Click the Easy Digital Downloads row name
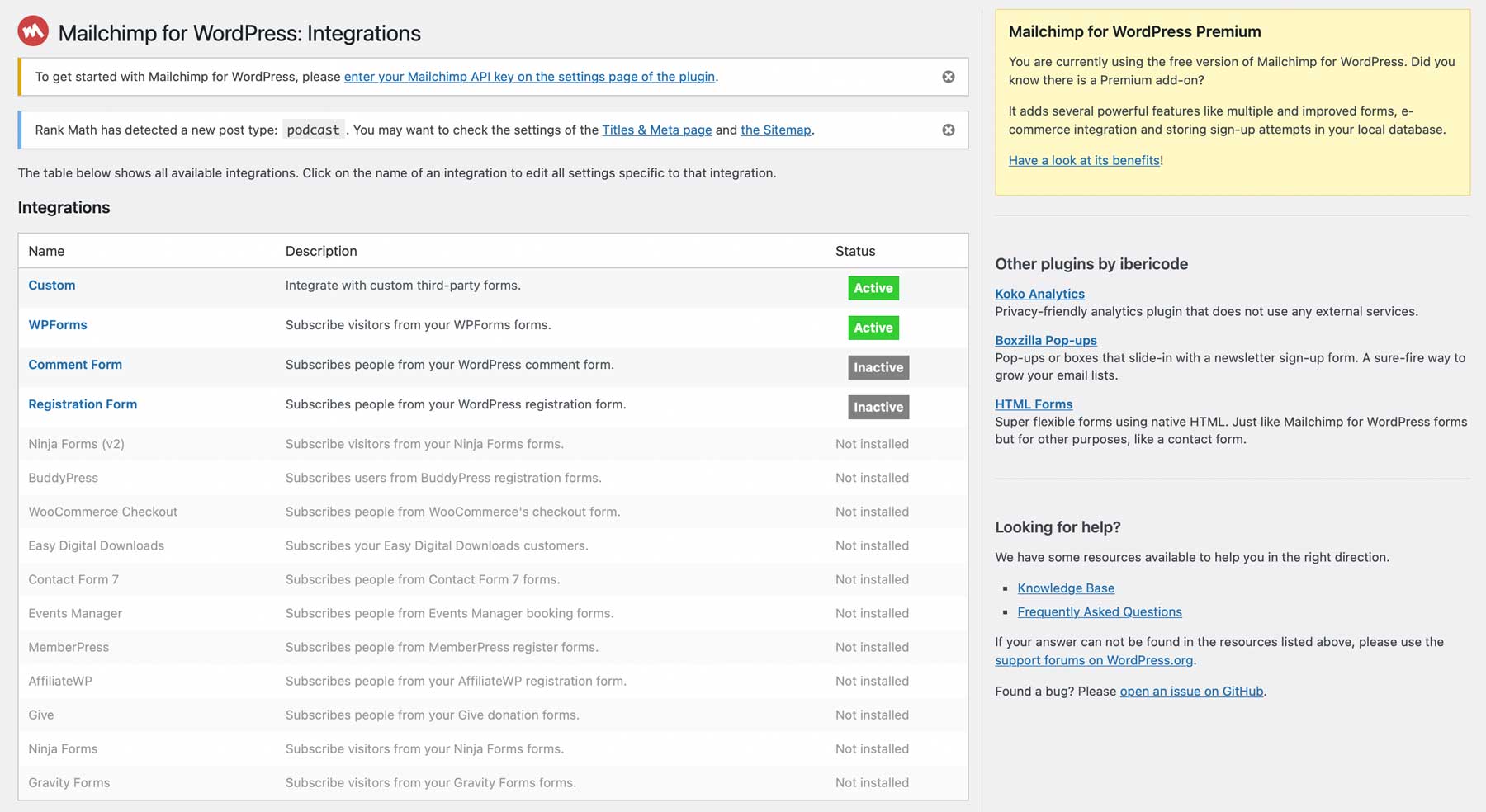This screenshot has height=812, width=1486. 97,545
